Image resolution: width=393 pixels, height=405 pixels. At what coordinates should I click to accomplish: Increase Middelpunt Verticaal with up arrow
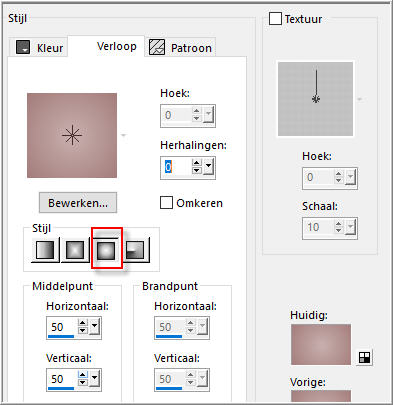83,375
